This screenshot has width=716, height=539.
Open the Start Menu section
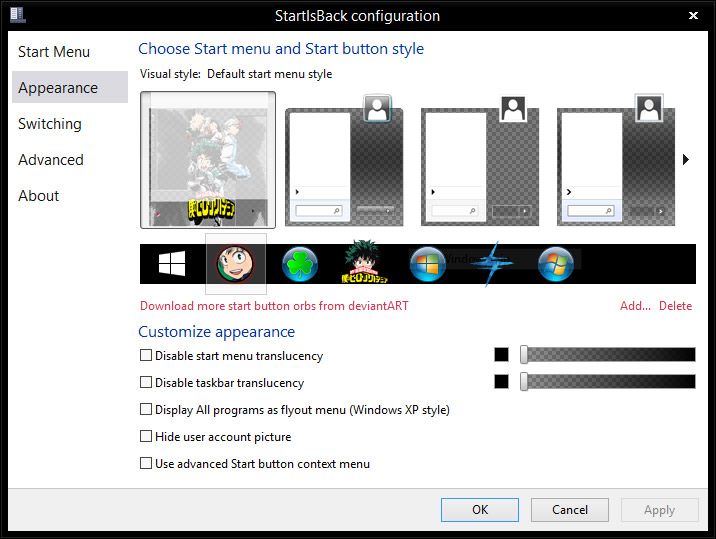(70, 52)
